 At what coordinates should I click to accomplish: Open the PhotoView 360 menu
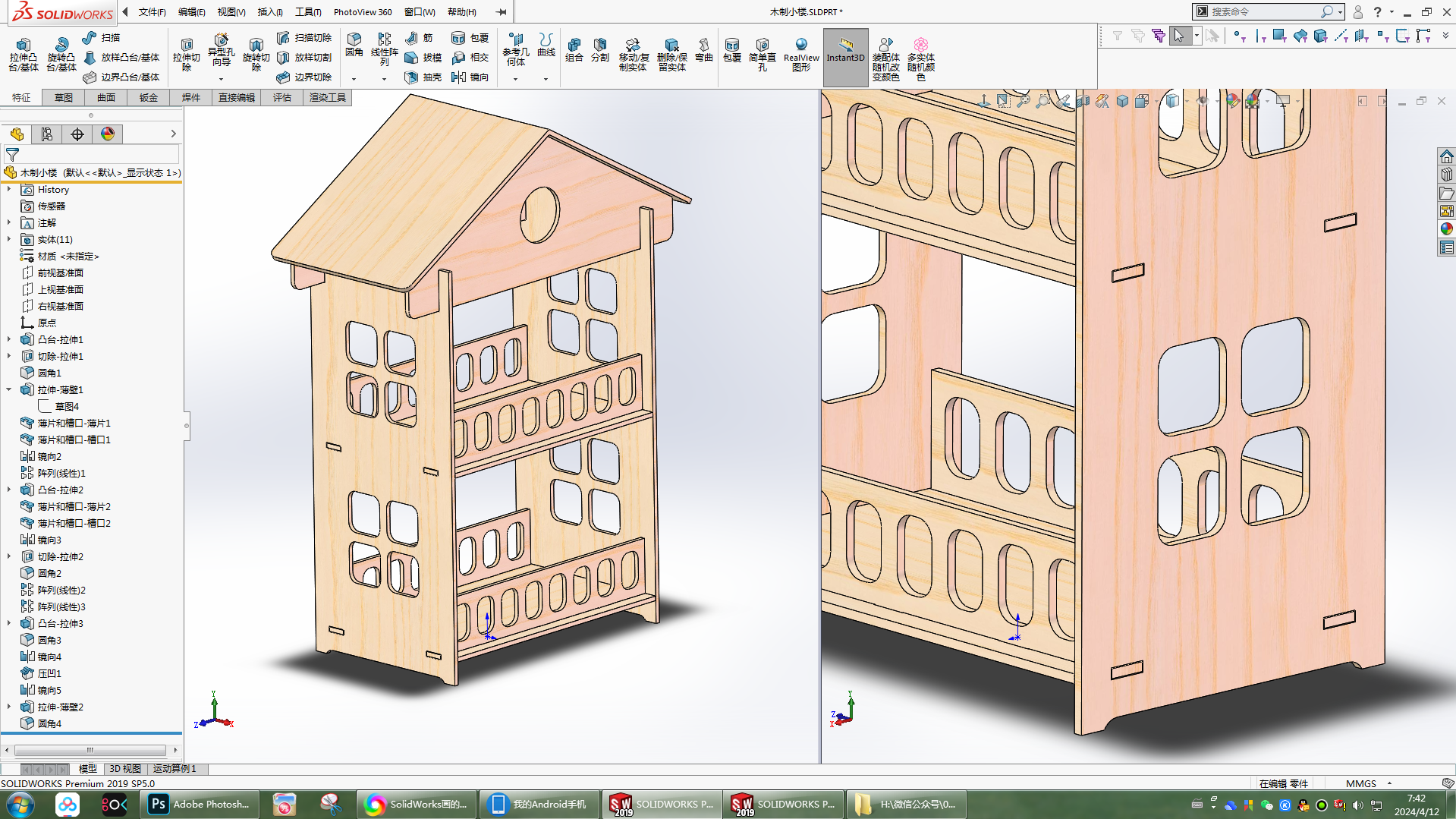tap(363, 12)
